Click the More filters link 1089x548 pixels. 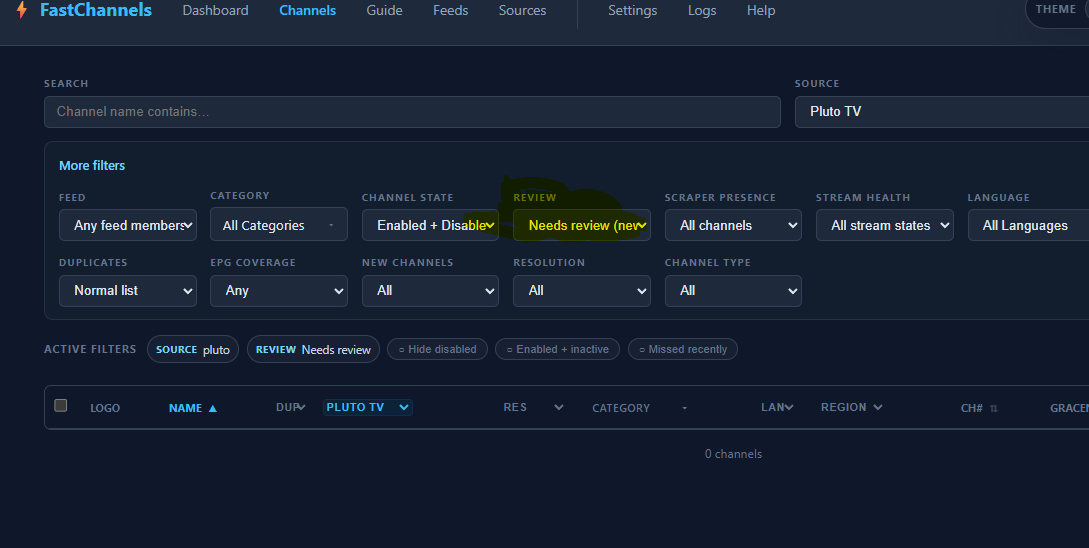(x=92, y=165)
